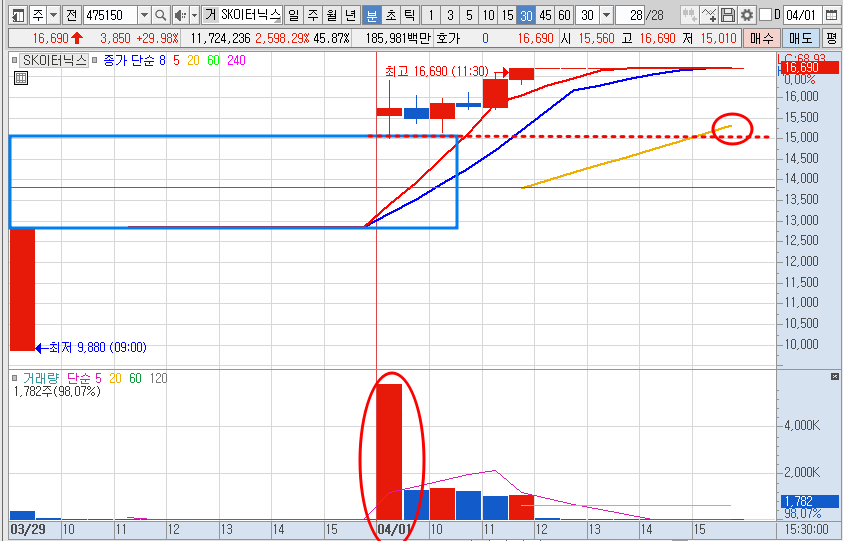Select the 45 minute interval button
Screen dimensions: 843x541
pos(545,15)
